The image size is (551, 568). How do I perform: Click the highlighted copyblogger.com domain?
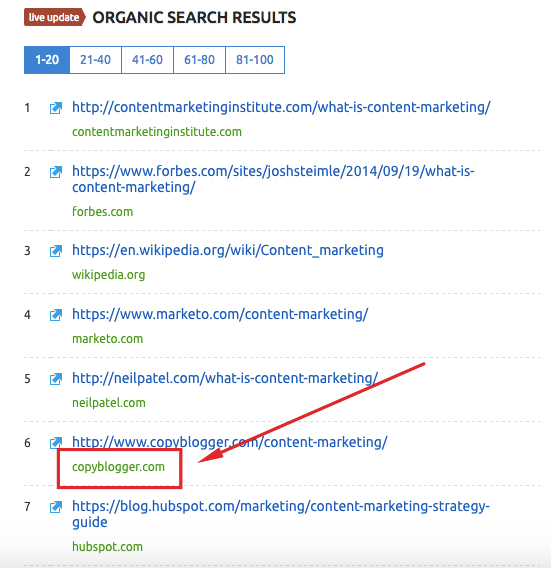coord(118,467)
